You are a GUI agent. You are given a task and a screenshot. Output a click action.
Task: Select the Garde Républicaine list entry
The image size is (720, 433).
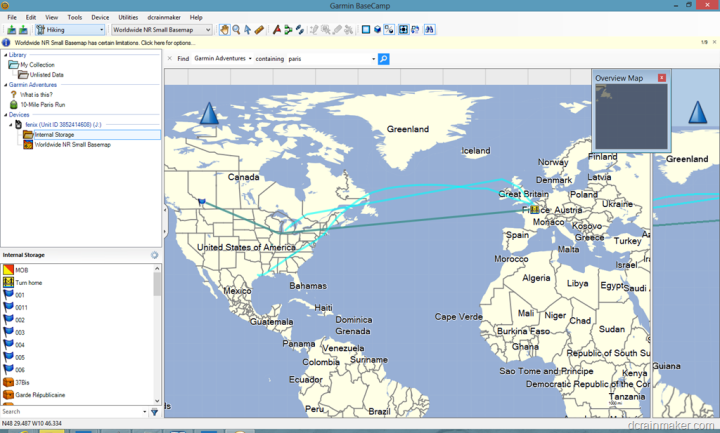[40, 395]
